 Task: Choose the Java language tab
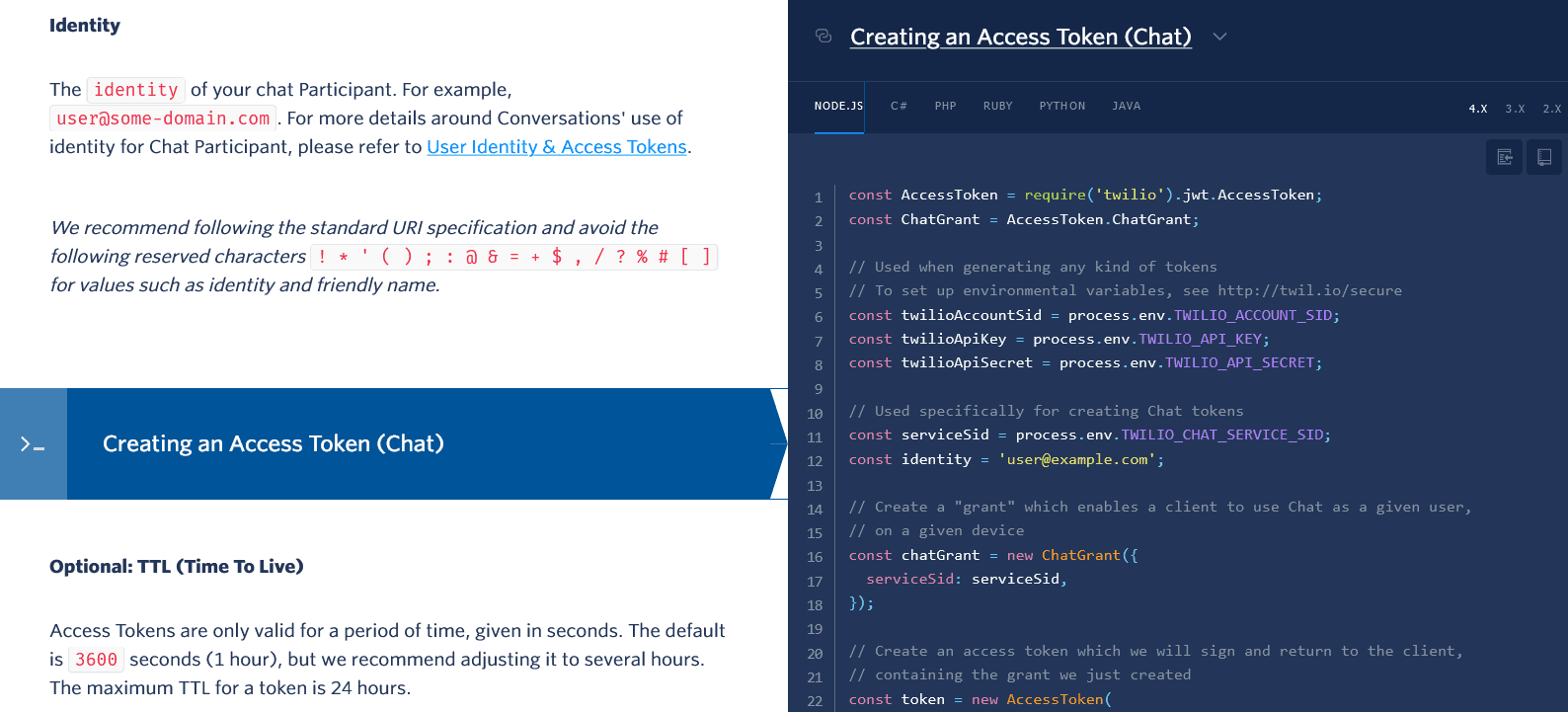[x=1126, y=106]
